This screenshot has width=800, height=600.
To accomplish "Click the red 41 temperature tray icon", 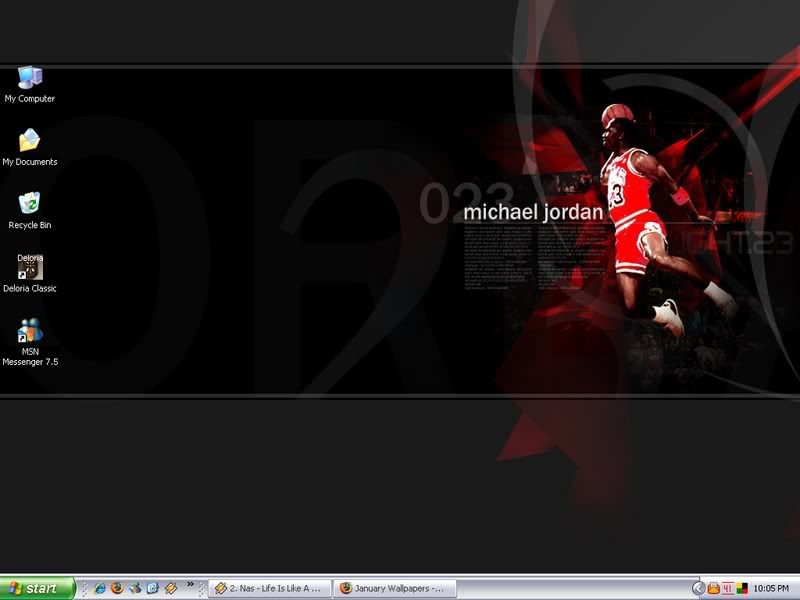I will click(x=728, y=589).
